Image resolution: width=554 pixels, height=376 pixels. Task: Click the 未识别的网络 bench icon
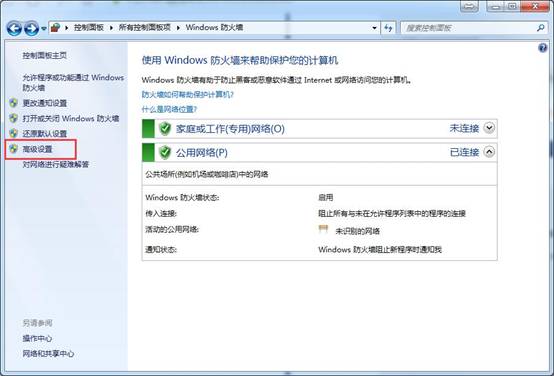323,229
